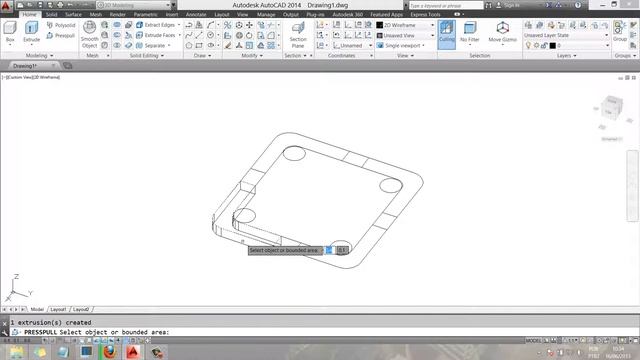The image size is (640, 360).
Task: Pick the Polyline draw tool
Action: pos(189,25)
